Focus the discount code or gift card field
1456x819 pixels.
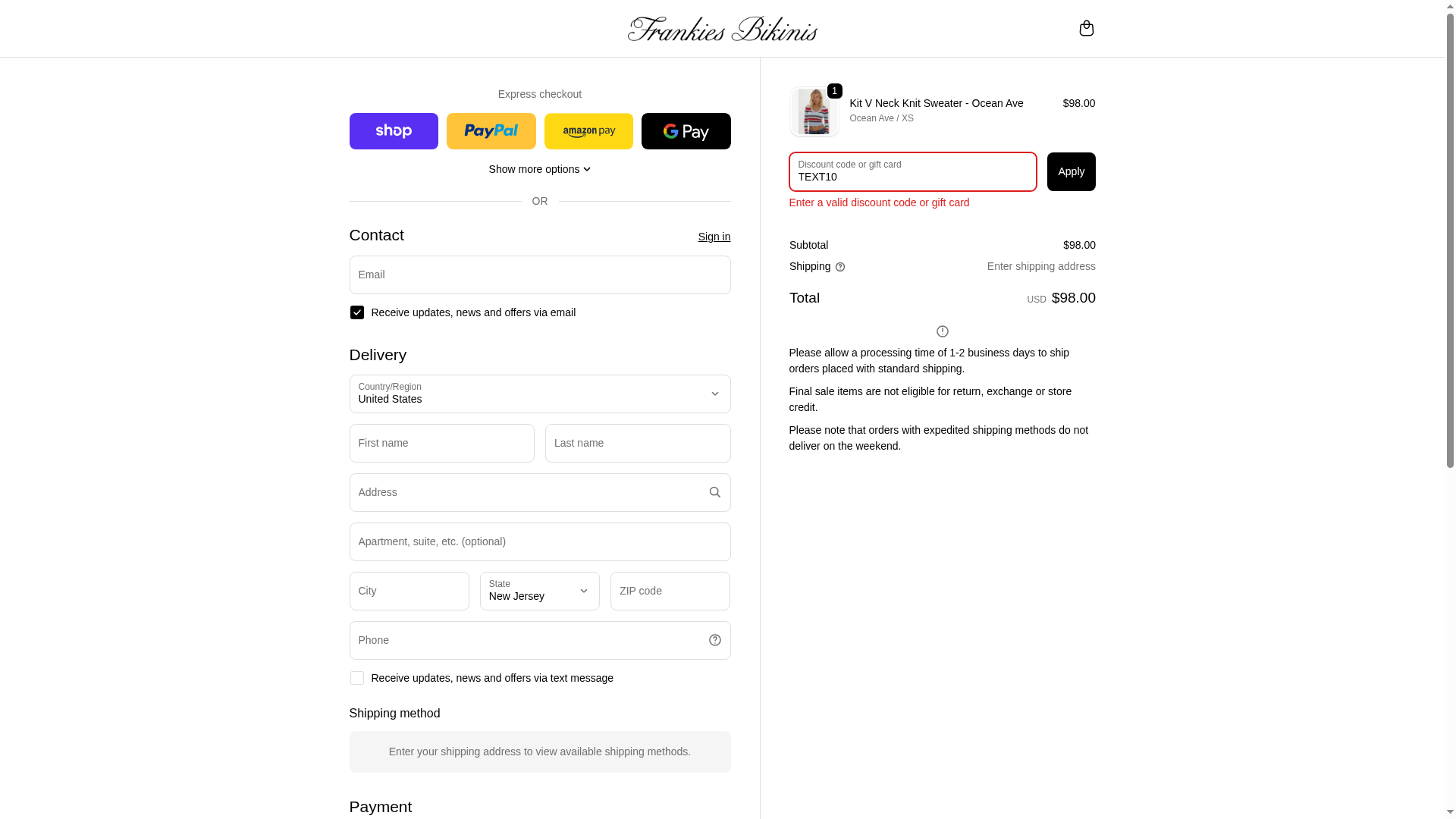913,171
